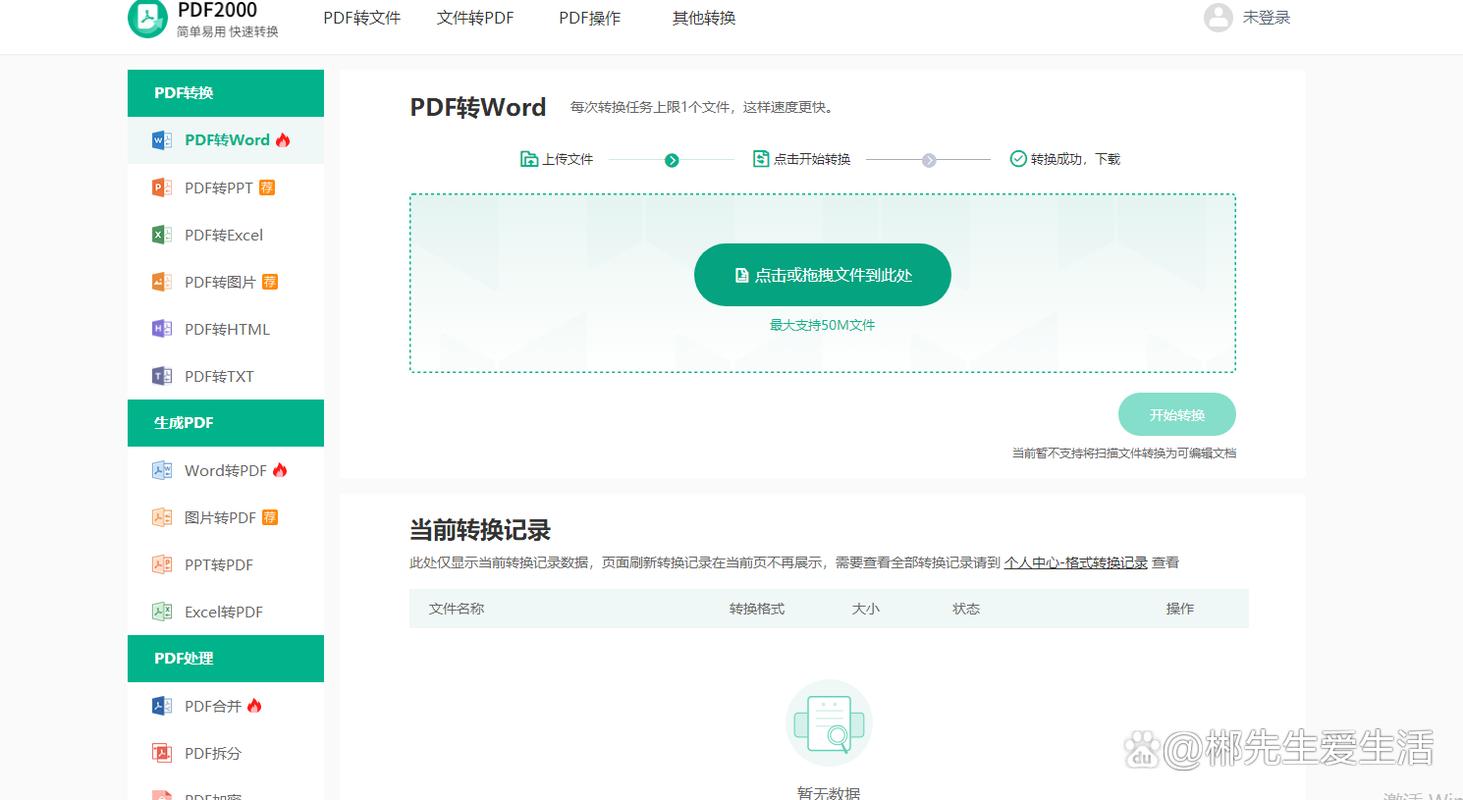
Task: Select the PDF转TXT sidebar icon
Action: pyautogui.click(x=161, y=376)
